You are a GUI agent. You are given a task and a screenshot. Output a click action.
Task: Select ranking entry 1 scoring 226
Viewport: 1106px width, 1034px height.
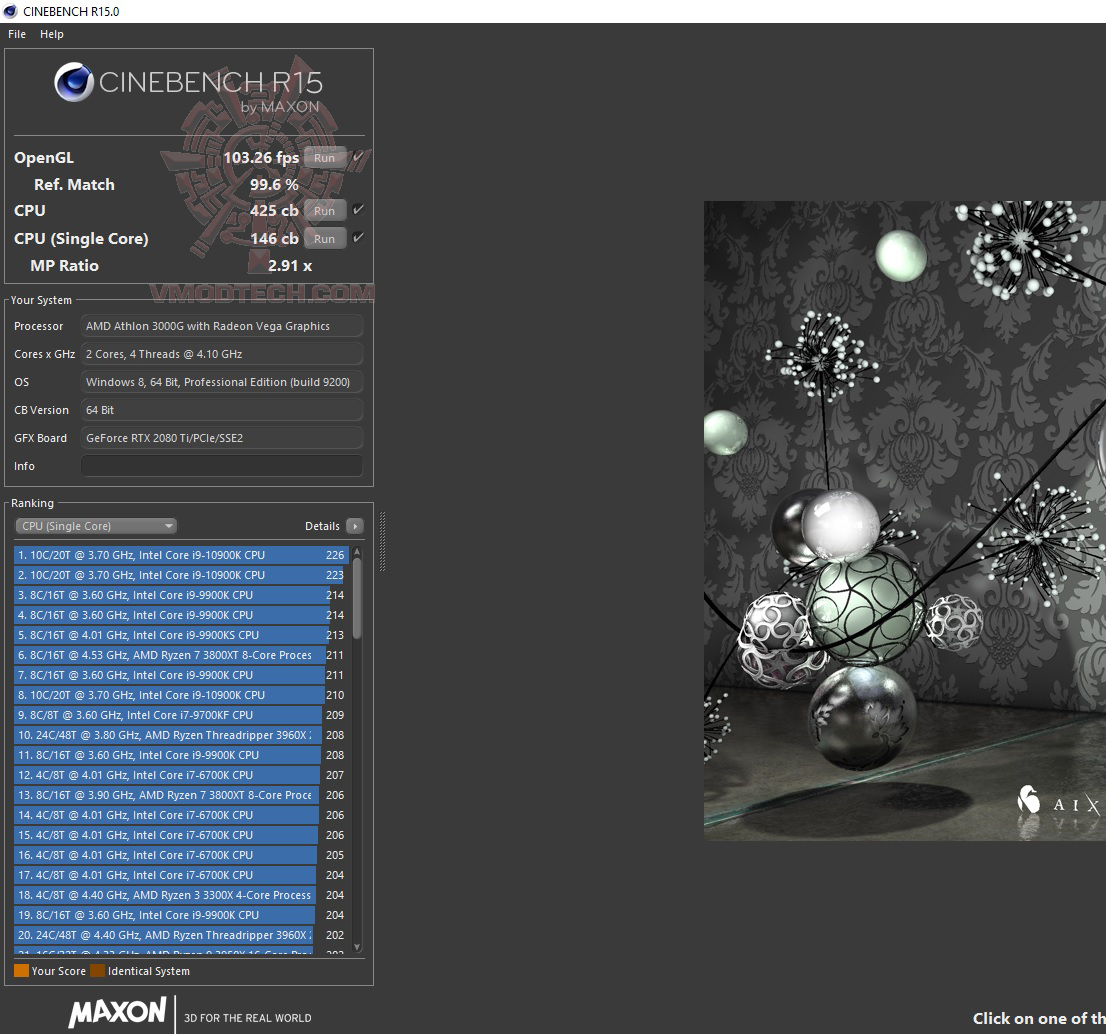pyautogui.click(x=181, y=555)
